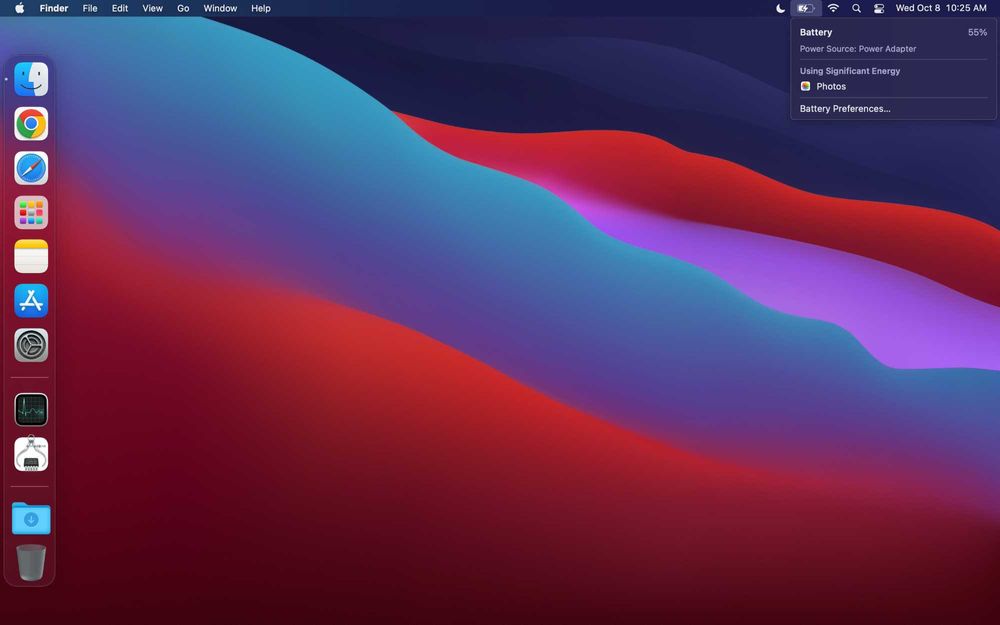Open Notes app in the Dock
The width and height of the screenshot is (1000, 625).
pyautogui.click(x=31, y=256)
